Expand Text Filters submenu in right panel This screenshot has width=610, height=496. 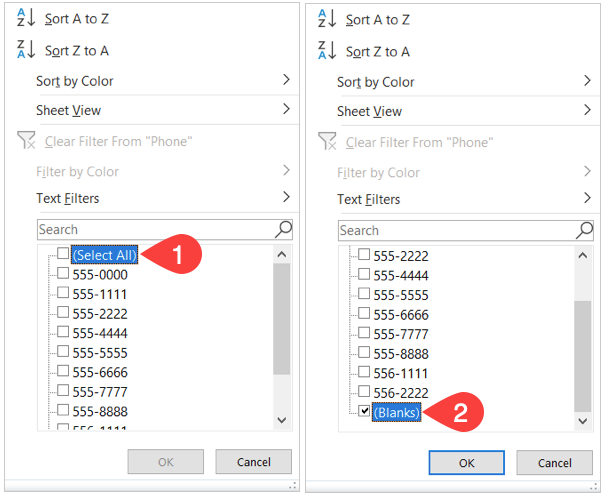pyautogui.click(x=587, y=198)
